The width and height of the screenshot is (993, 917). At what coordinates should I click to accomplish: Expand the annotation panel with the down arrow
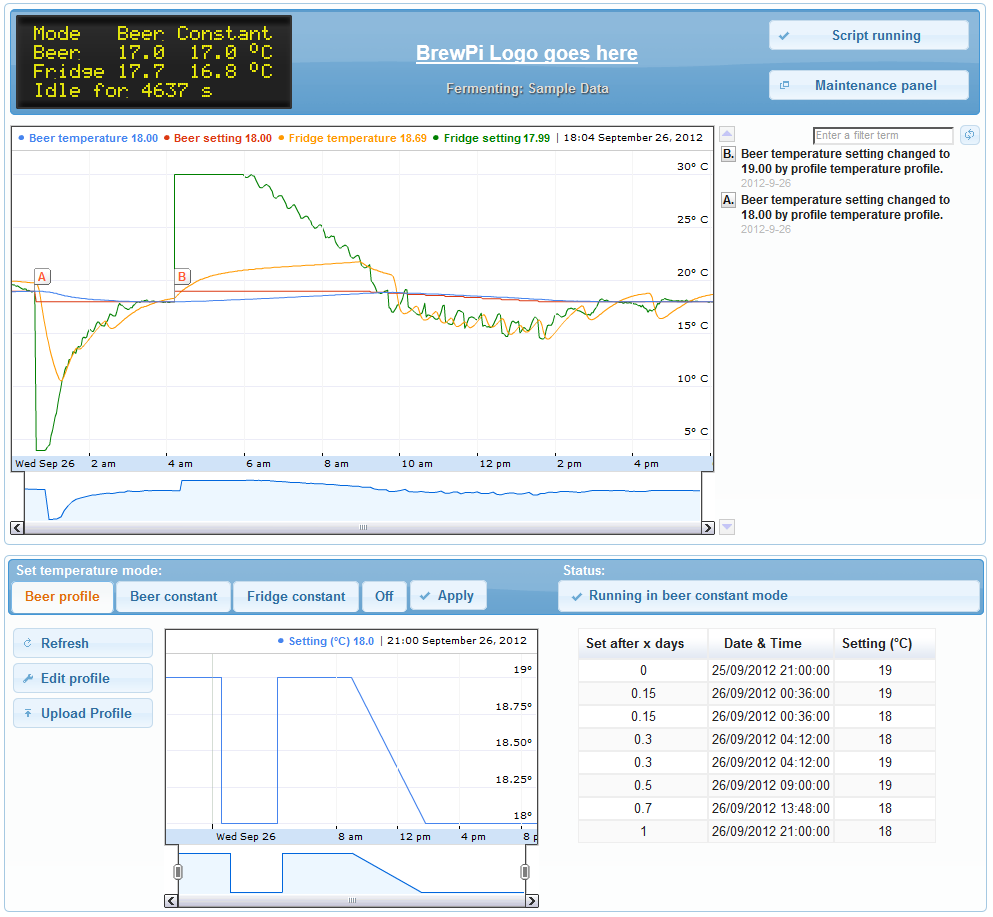coord(725,526)
